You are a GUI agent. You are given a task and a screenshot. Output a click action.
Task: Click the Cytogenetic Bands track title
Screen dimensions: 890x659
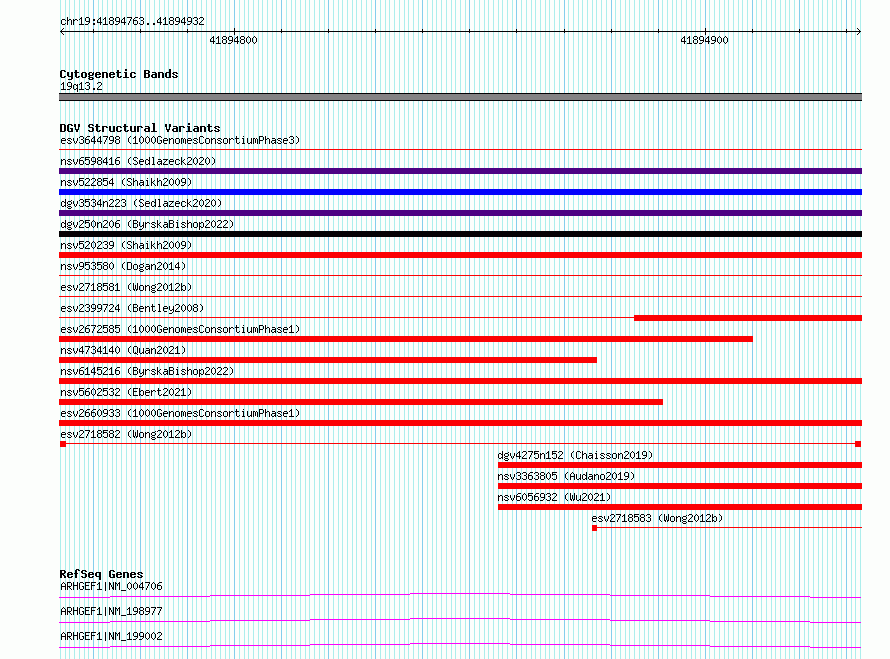tap(119, 74)
